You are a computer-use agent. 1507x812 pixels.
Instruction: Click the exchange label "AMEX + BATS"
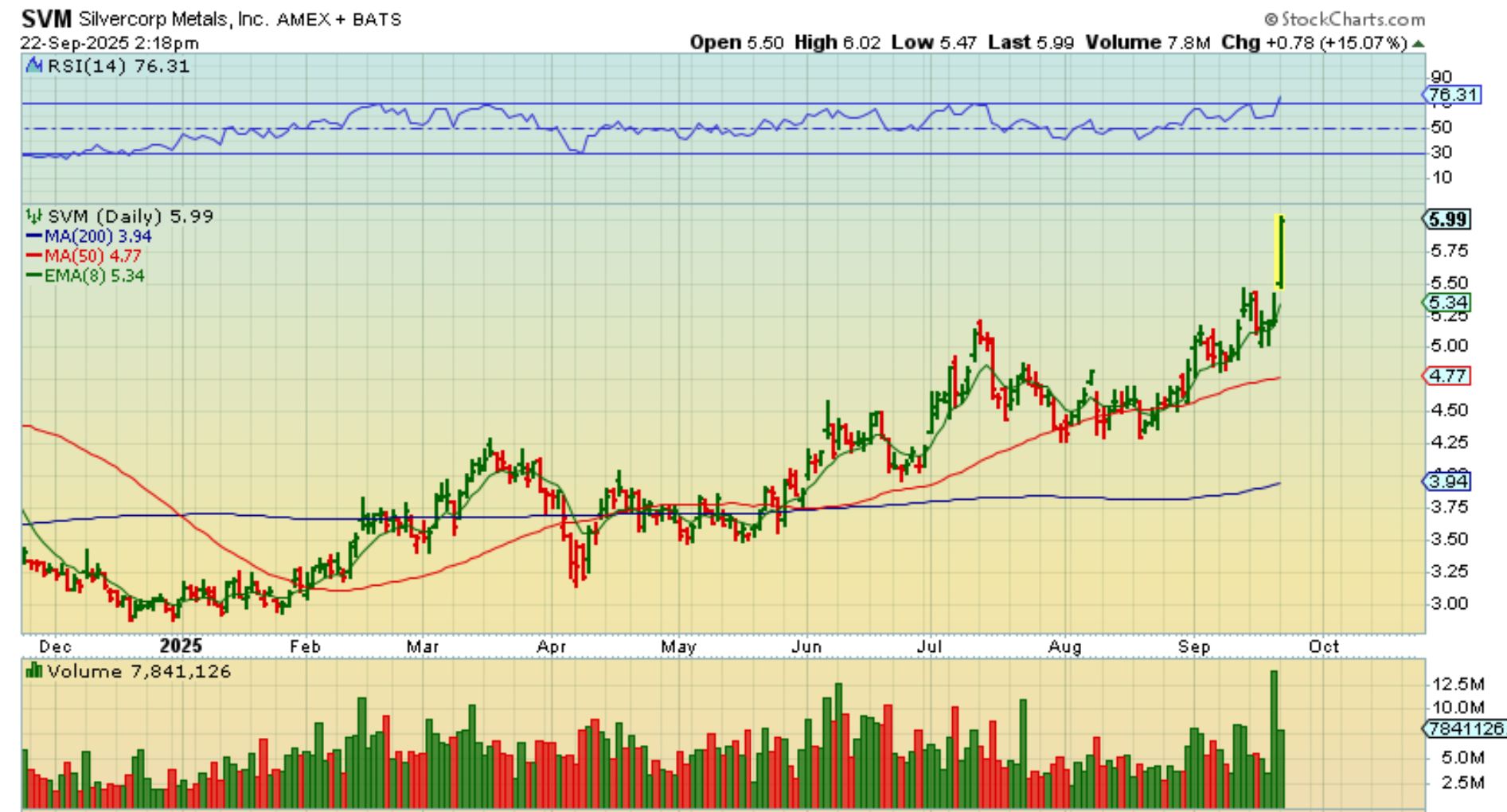click(x=339, y=19)
